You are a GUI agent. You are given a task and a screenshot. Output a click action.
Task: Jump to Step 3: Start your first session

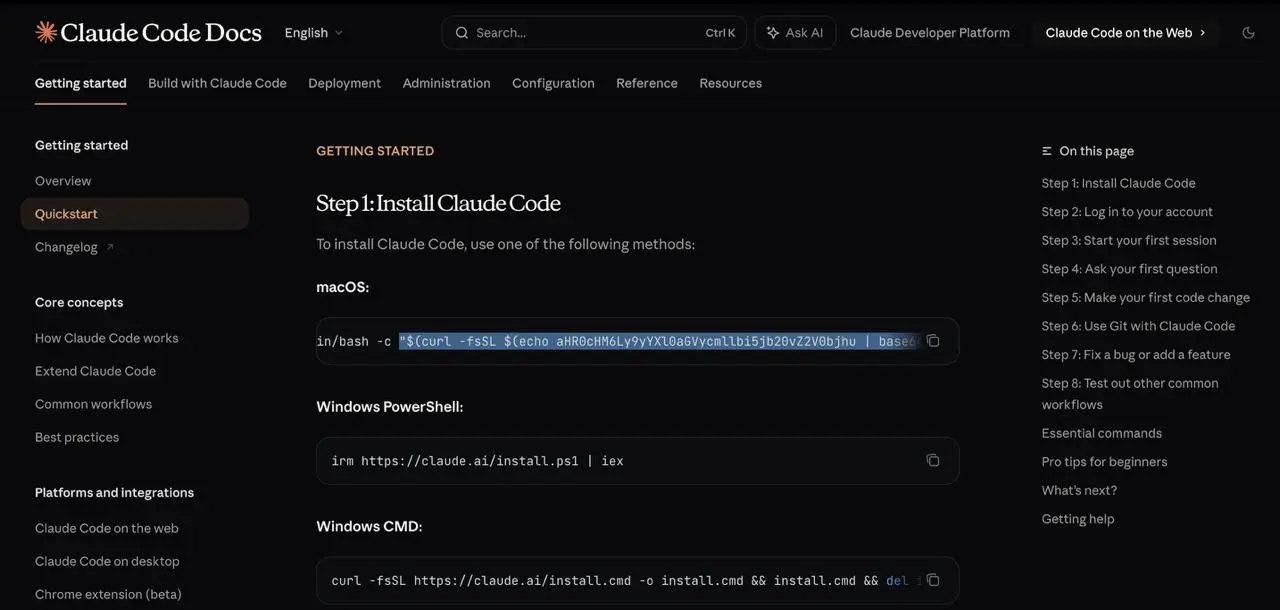pyautogui.click(x=1129, y=240)
